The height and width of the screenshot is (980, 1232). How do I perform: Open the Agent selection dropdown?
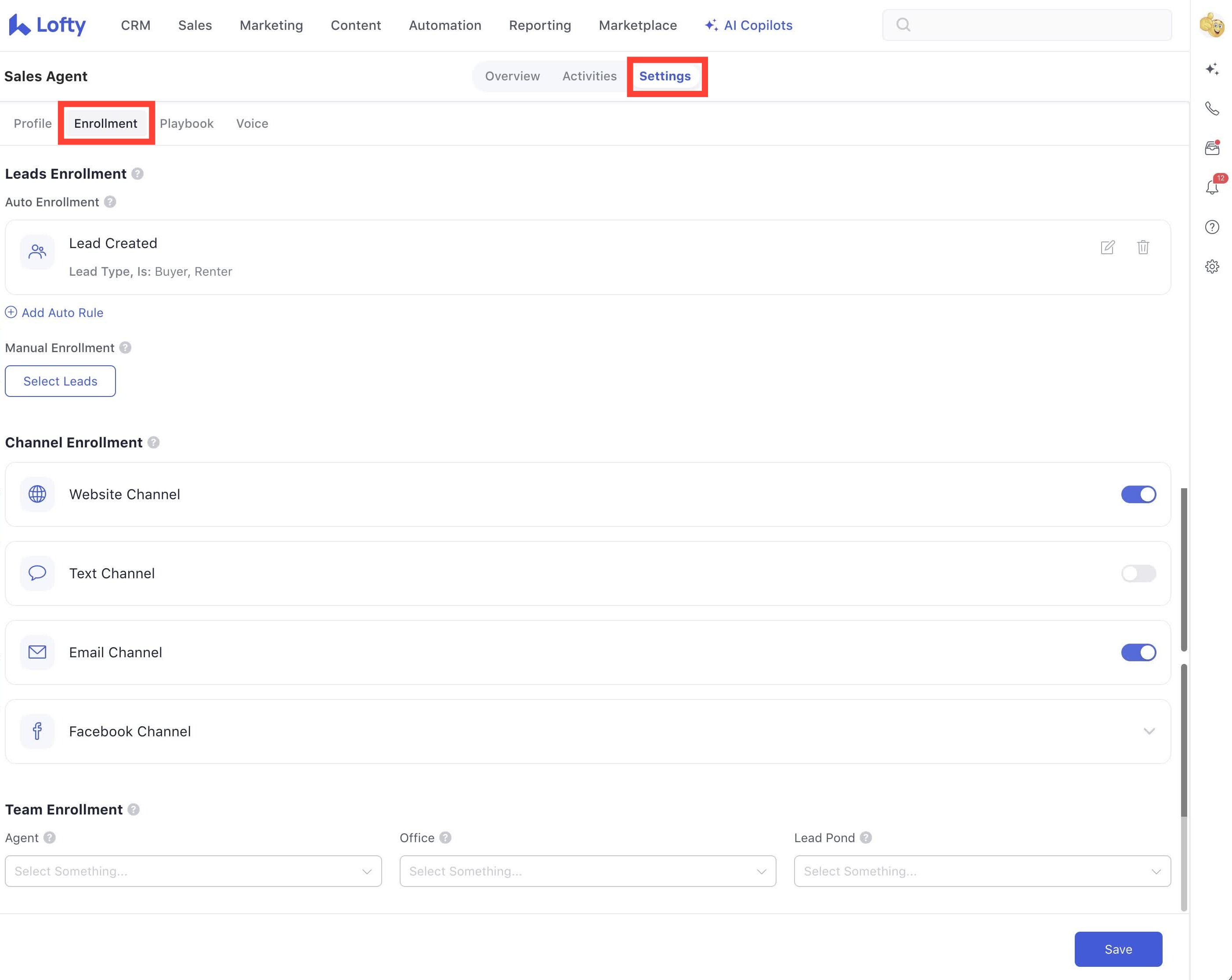193,871
